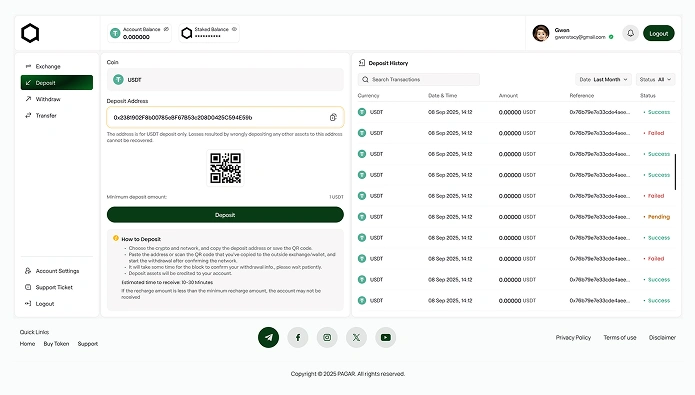Click the Currency column header
This screenshot has width=695, height=395.
(x=368, y=95)
